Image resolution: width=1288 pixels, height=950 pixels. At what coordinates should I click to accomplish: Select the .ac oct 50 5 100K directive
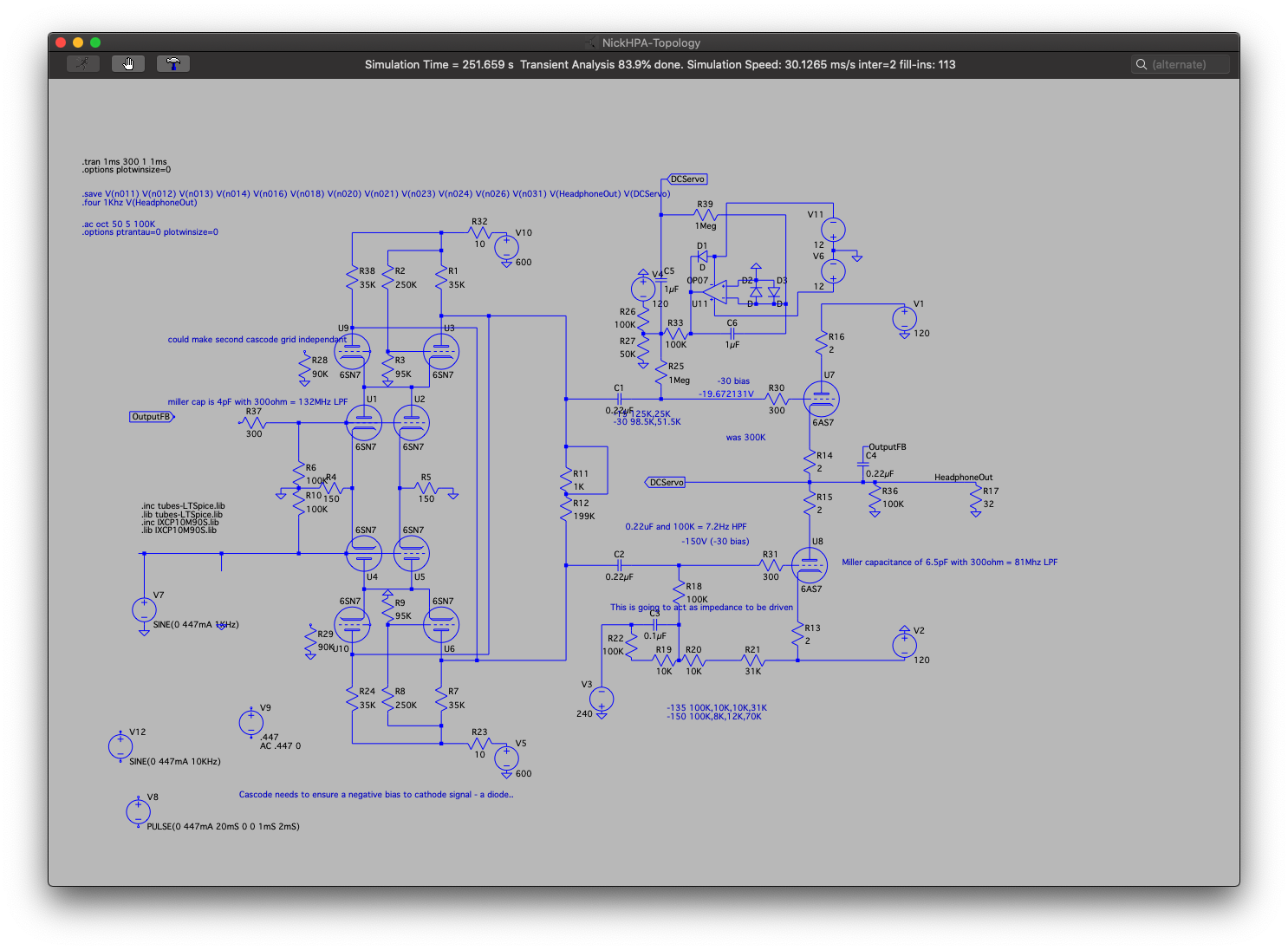pos(119,224)
